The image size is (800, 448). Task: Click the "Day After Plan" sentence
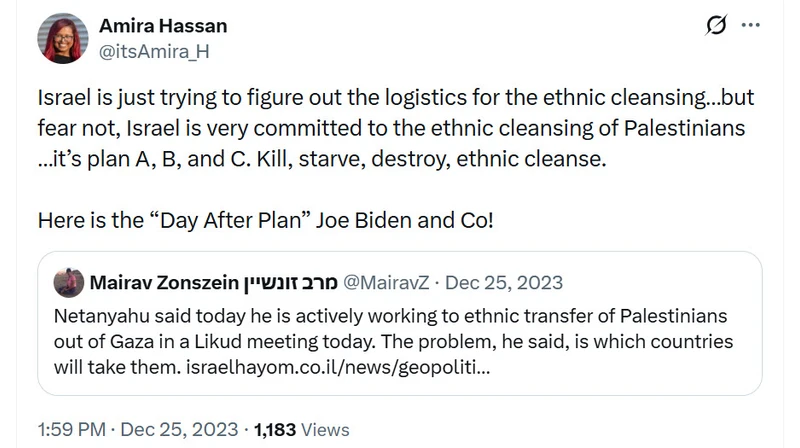(265, 220)
